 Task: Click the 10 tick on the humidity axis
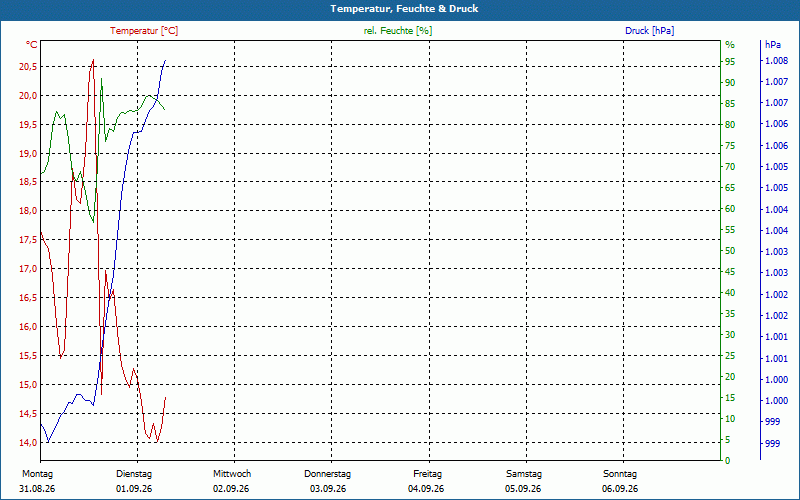click(730, 419)
